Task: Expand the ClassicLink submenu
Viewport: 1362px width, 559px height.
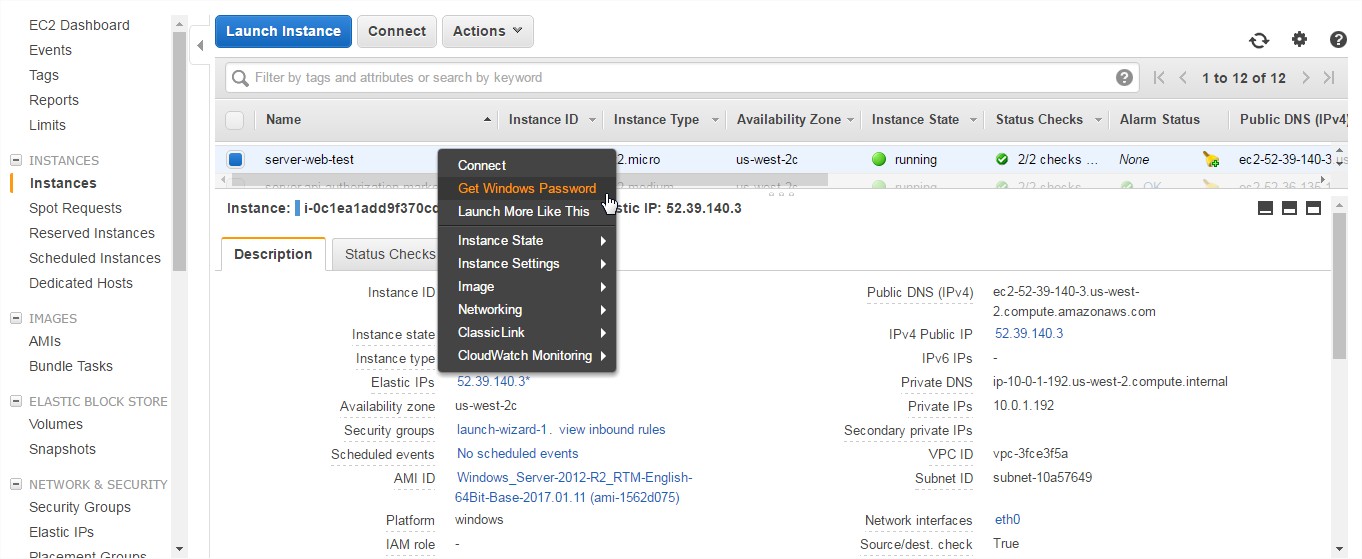Action: point(527,332)
